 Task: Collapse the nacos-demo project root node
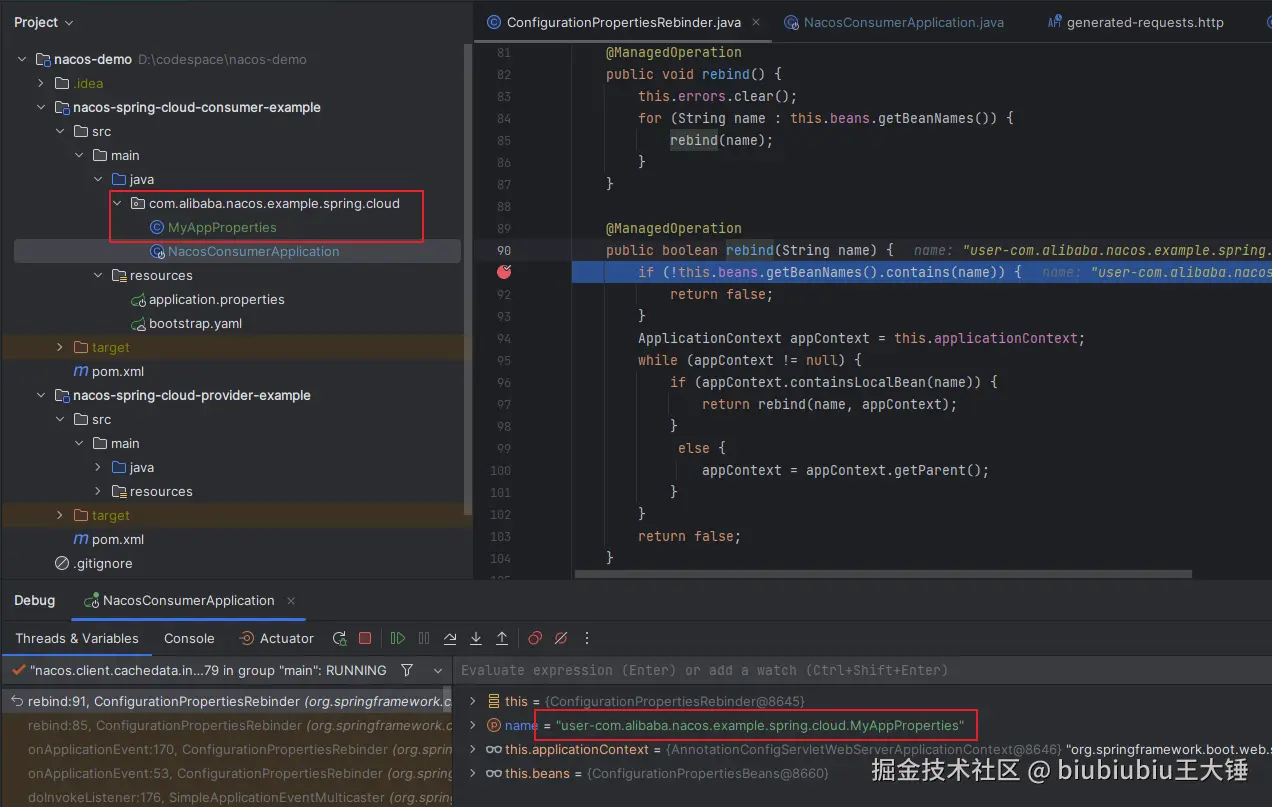click(22, 59)
